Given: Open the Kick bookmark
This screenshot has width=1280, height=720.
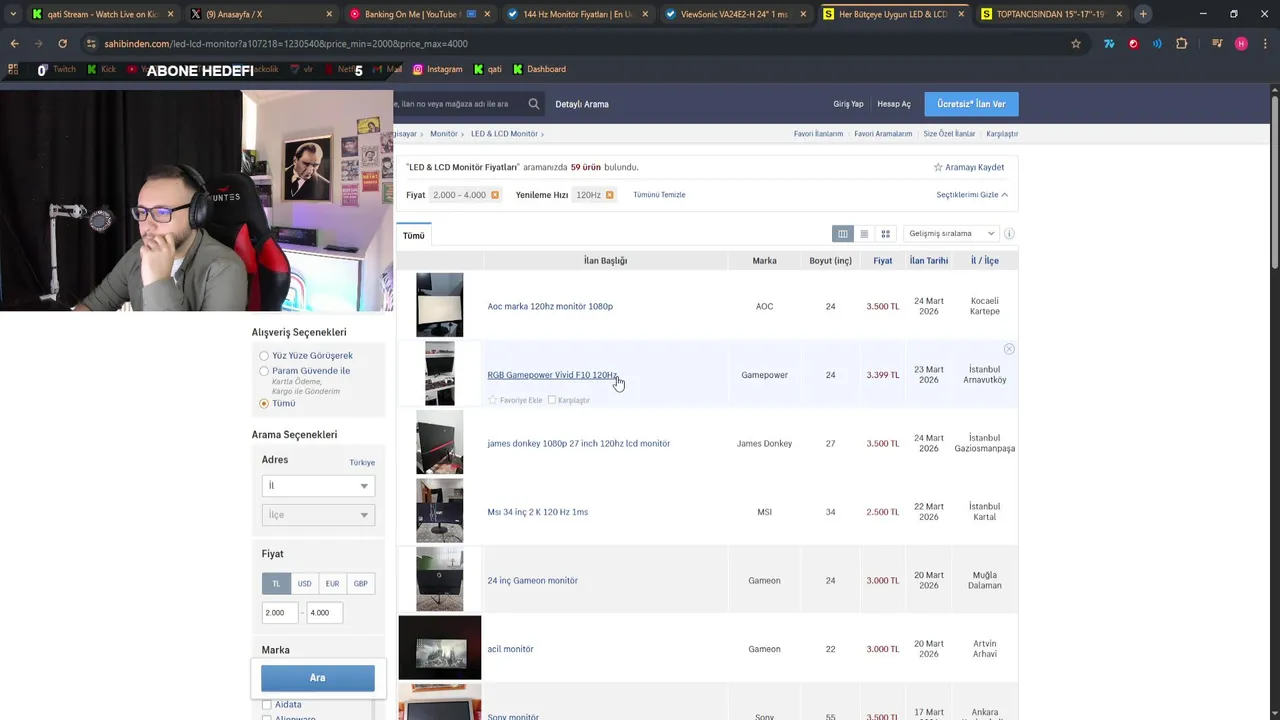Looking at the screenshot, I should (x=102, y=69).
